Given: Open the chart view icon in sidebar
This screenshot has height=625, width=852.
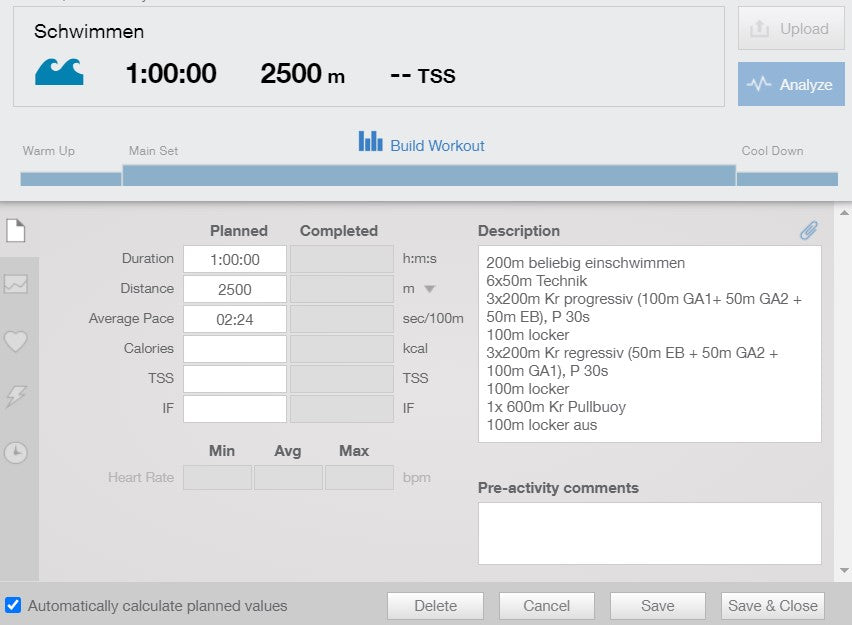Looking at the screenshot, I should click(x=15, y=285).
